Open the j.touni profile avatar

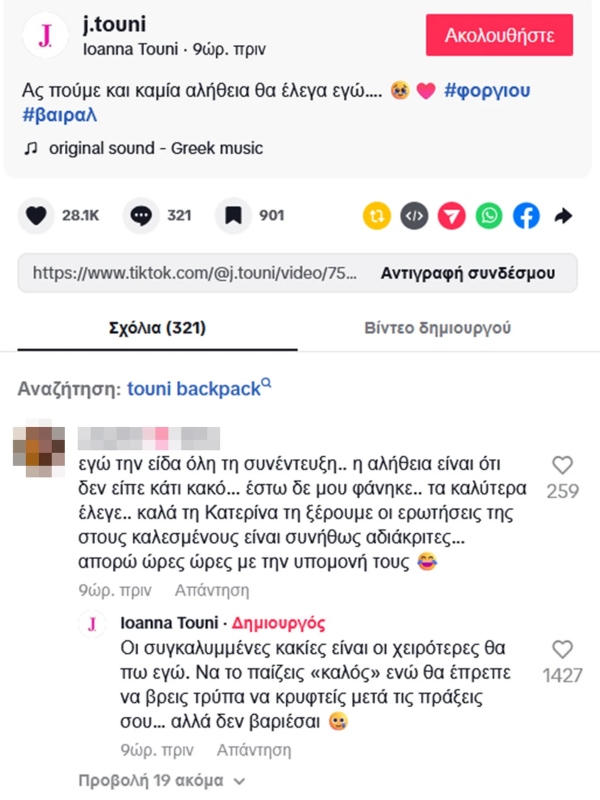45,35
